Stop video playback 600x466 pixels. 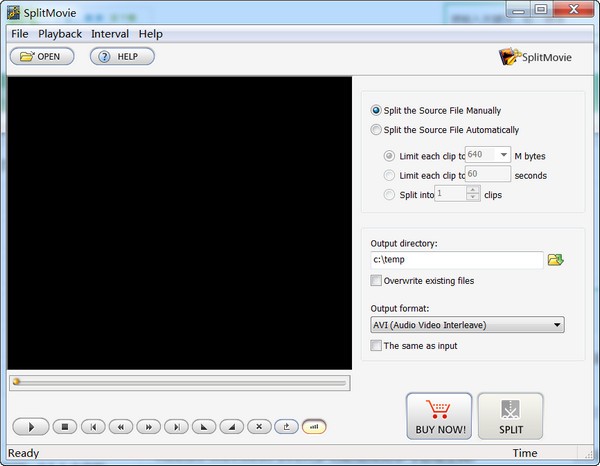(65, 427)
